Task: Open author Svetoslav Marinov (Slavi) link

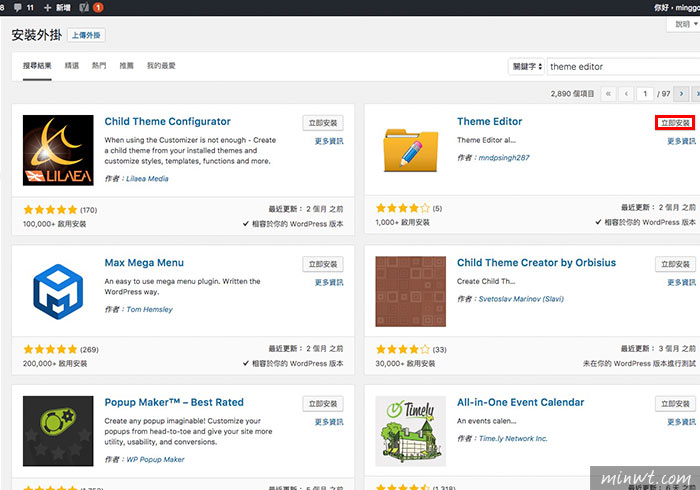Action: 521,299
